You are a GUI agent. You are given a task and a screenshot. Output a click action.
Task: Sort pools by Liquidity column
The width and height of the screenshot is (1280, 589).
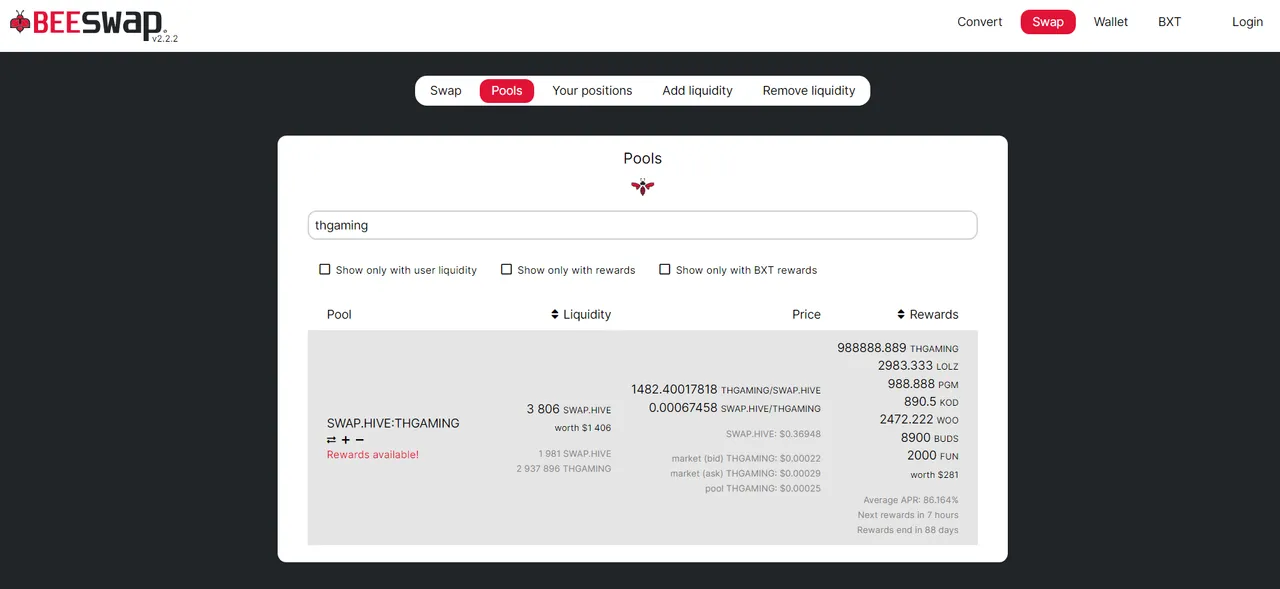pos(581,314)
